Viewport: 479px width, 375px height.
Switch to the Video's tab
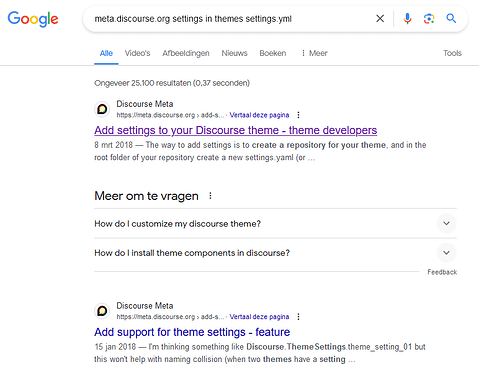(x=137, y=53)
